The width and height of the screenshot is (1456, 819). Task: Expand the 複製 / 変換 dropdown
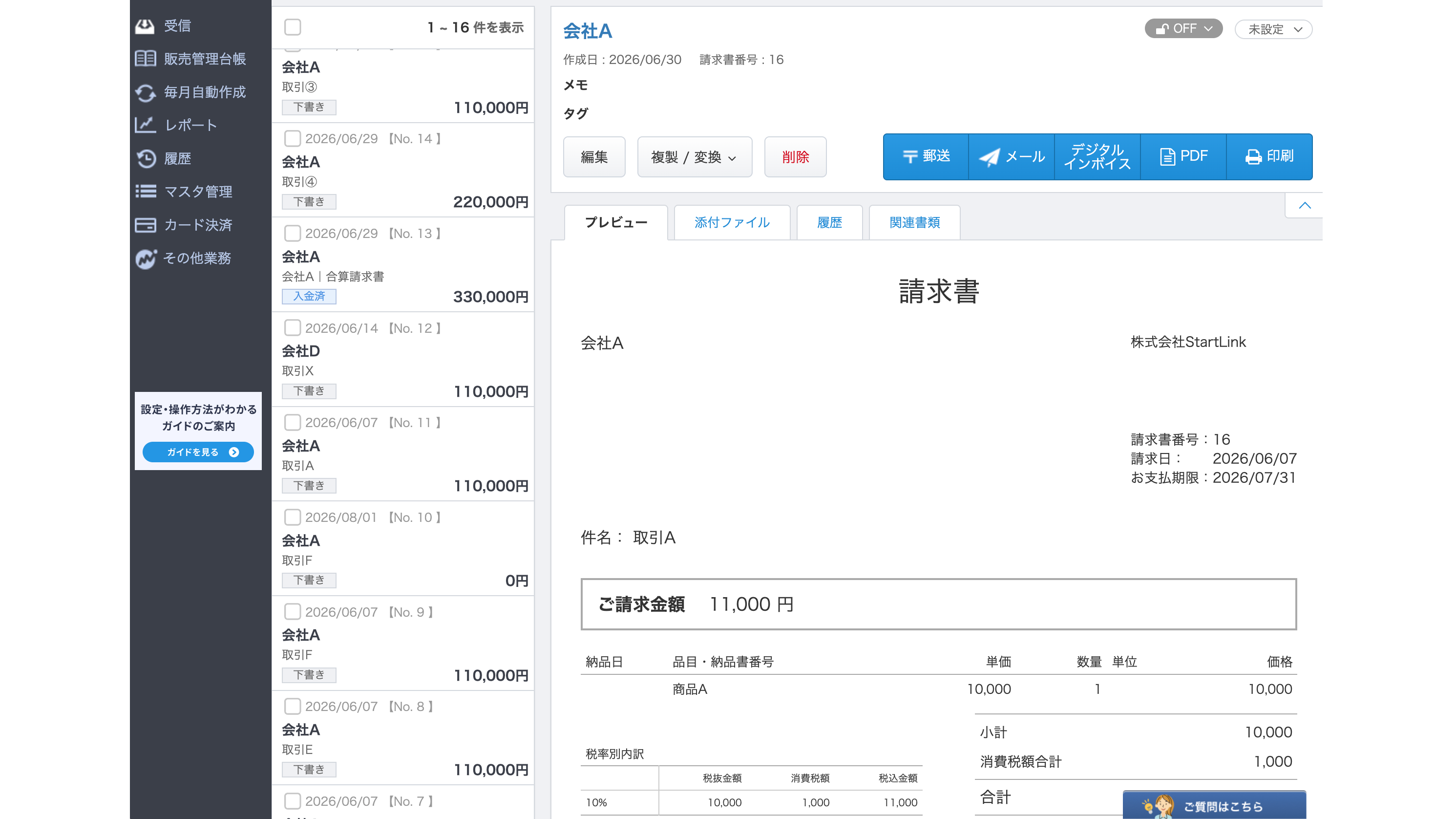(695, 157)
